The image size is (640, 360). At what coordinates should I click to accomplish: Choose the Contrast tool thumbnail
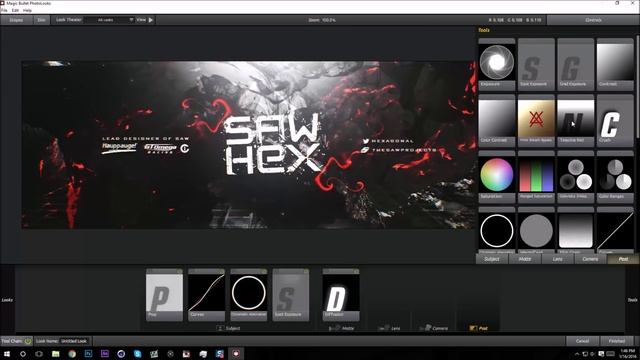coord(615,63)
